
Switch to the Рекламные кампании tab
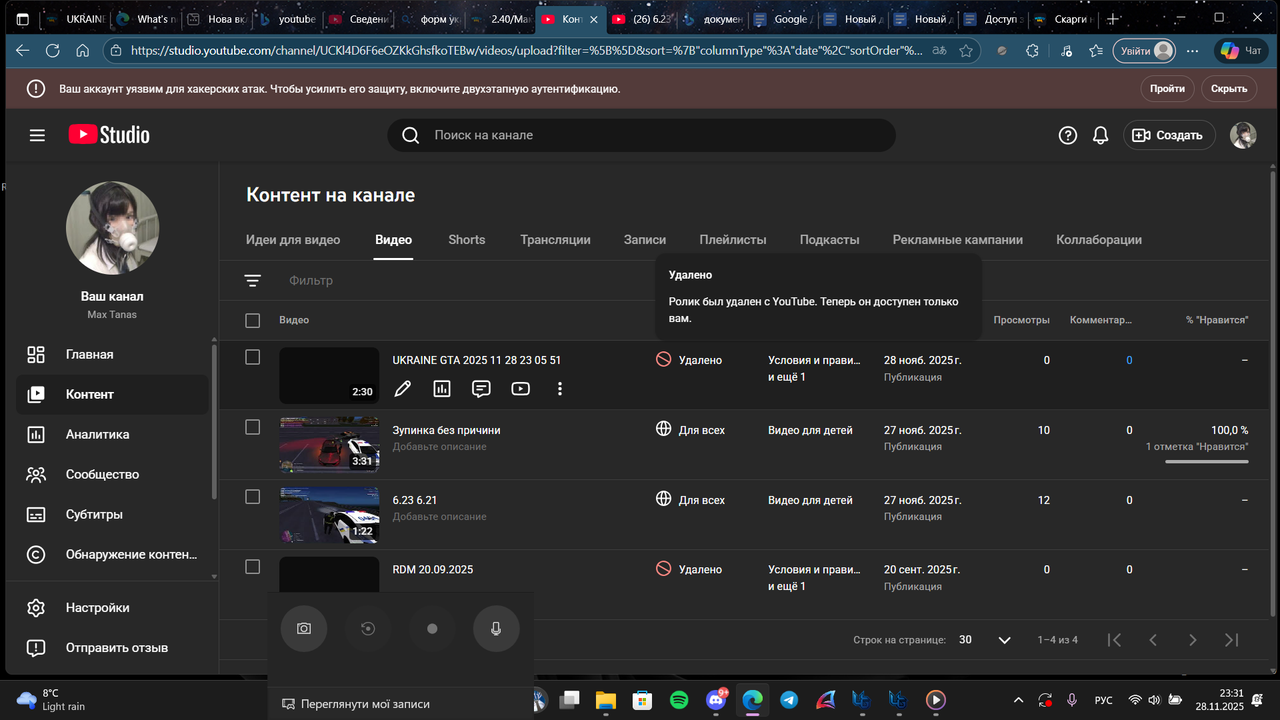point(958,240)
